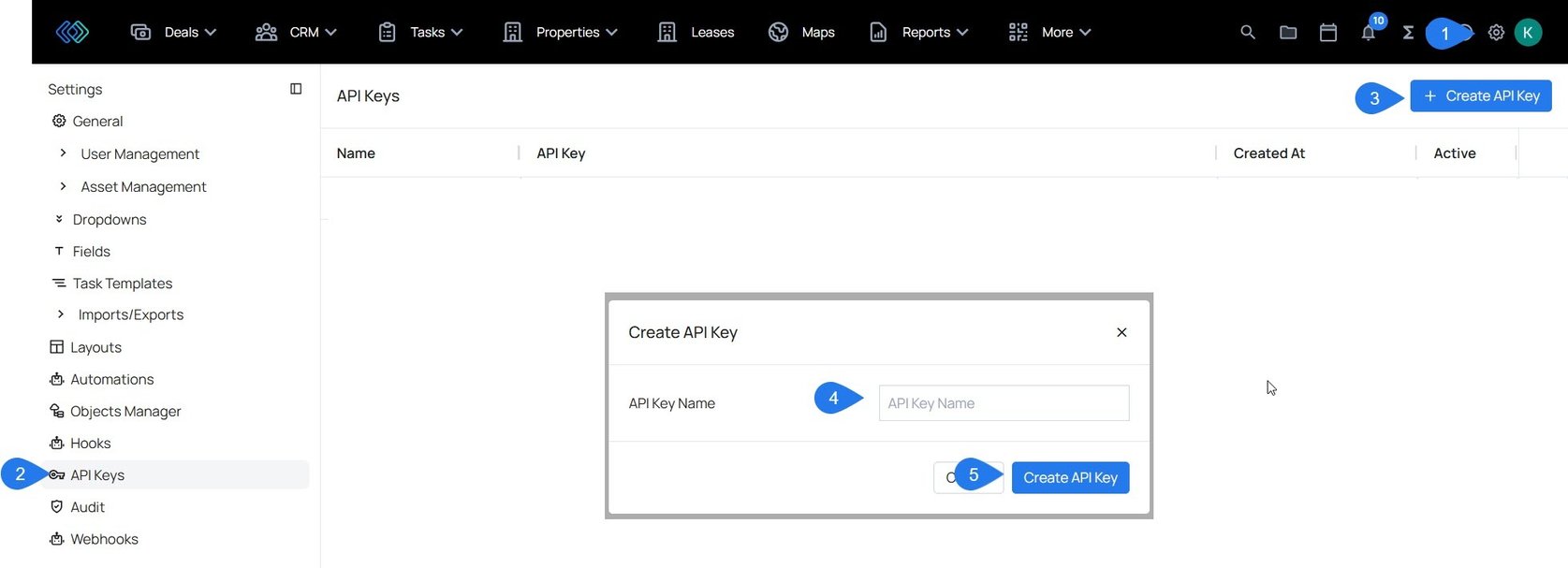Click the API Key Name input field
Screen dimensions: 1568x568
(x=1004, y=403)
